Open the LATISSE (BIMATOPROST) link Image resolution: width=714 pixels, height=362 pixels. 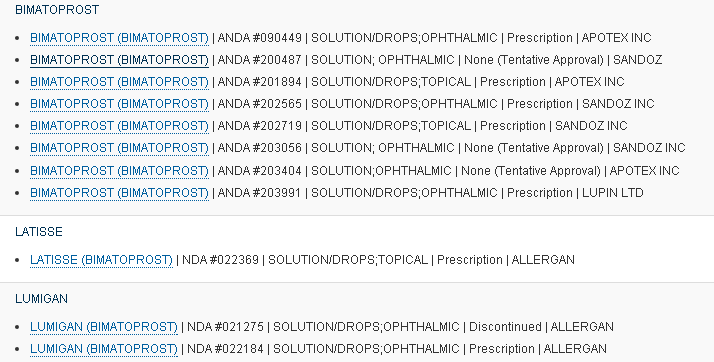click(x=101, y=260)
